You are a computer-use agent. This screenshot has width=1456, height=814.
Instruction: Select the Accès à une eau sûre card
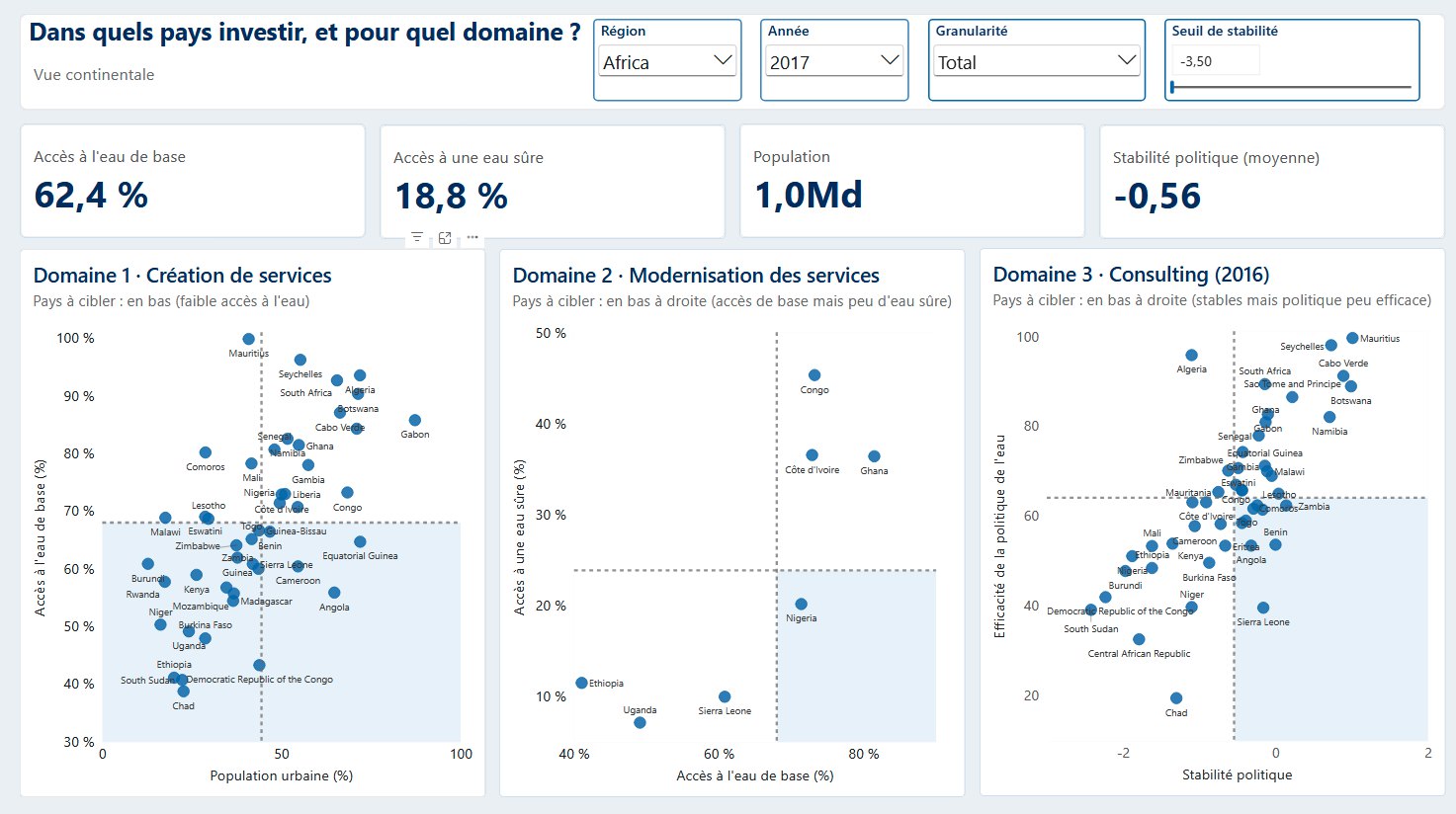553,181
